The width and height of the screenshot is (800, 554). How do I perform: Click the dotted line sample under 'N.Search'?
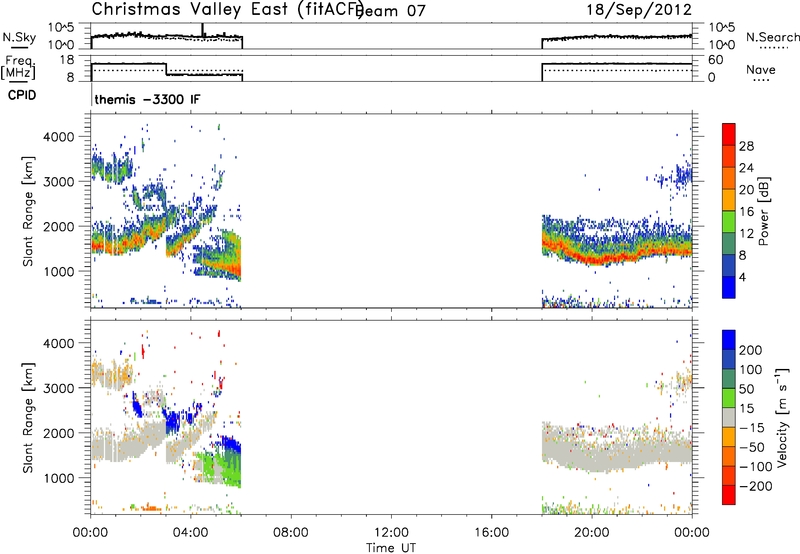(774, 48)
